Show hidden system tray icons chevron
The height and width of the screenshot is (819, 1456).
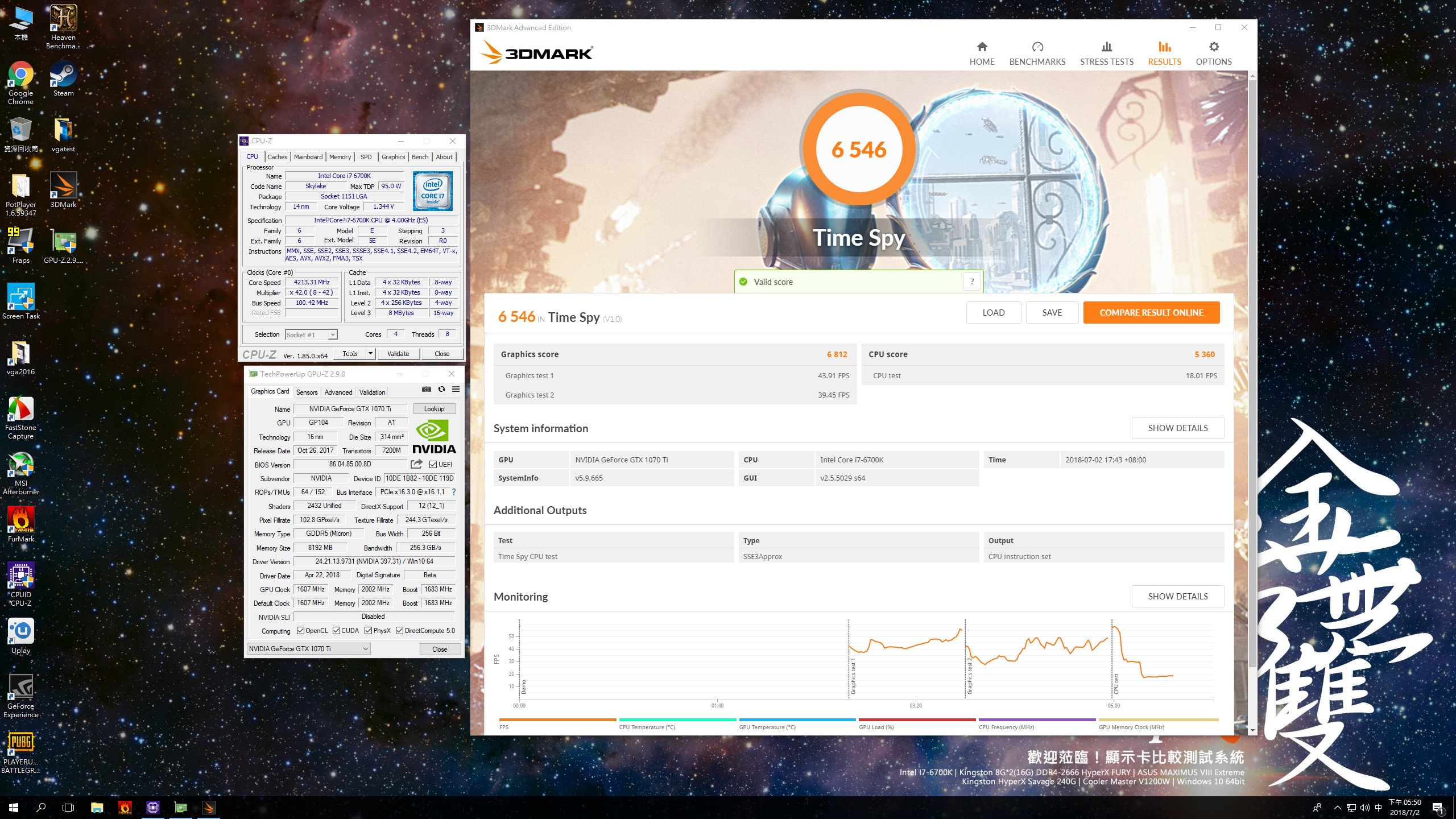[x=1337, y=807]
